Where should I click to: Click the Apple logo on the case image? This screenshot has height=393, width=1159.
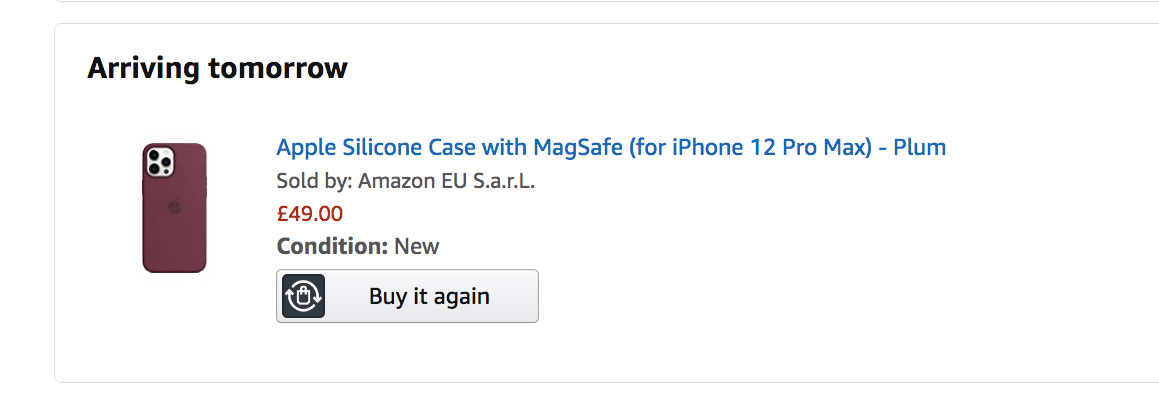[x=174, y=205]
